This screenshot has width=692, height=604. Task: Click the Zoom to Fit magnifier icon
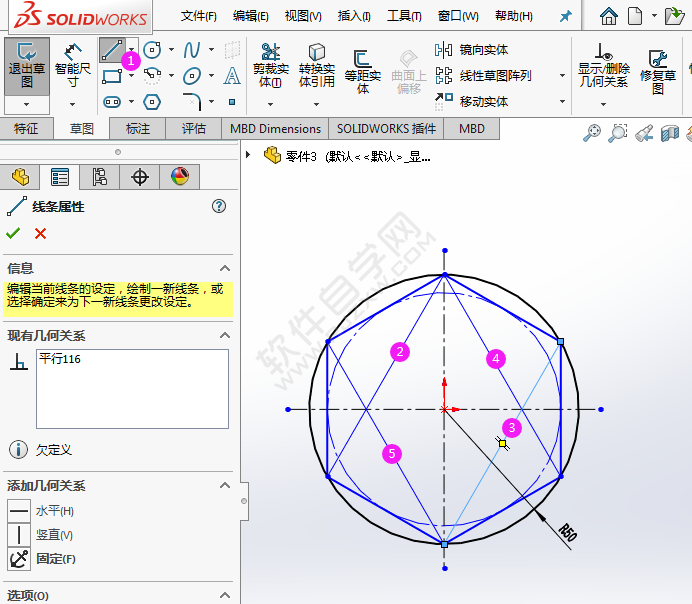pyautogui.click(x=592, y=133)
